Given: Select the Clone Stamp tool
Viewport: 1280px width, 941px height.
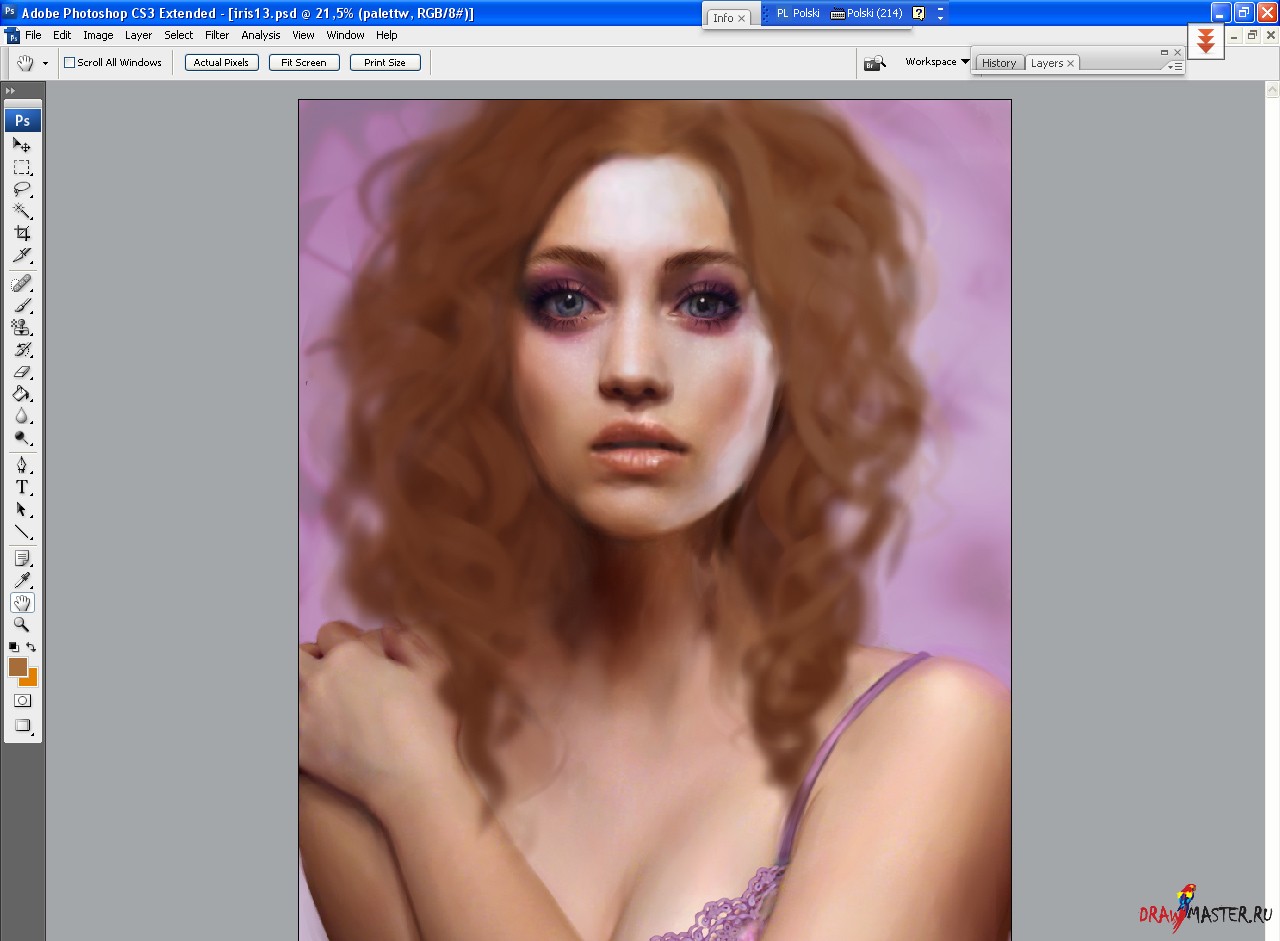Looking at the screenshot, I should tap(22, 328).
